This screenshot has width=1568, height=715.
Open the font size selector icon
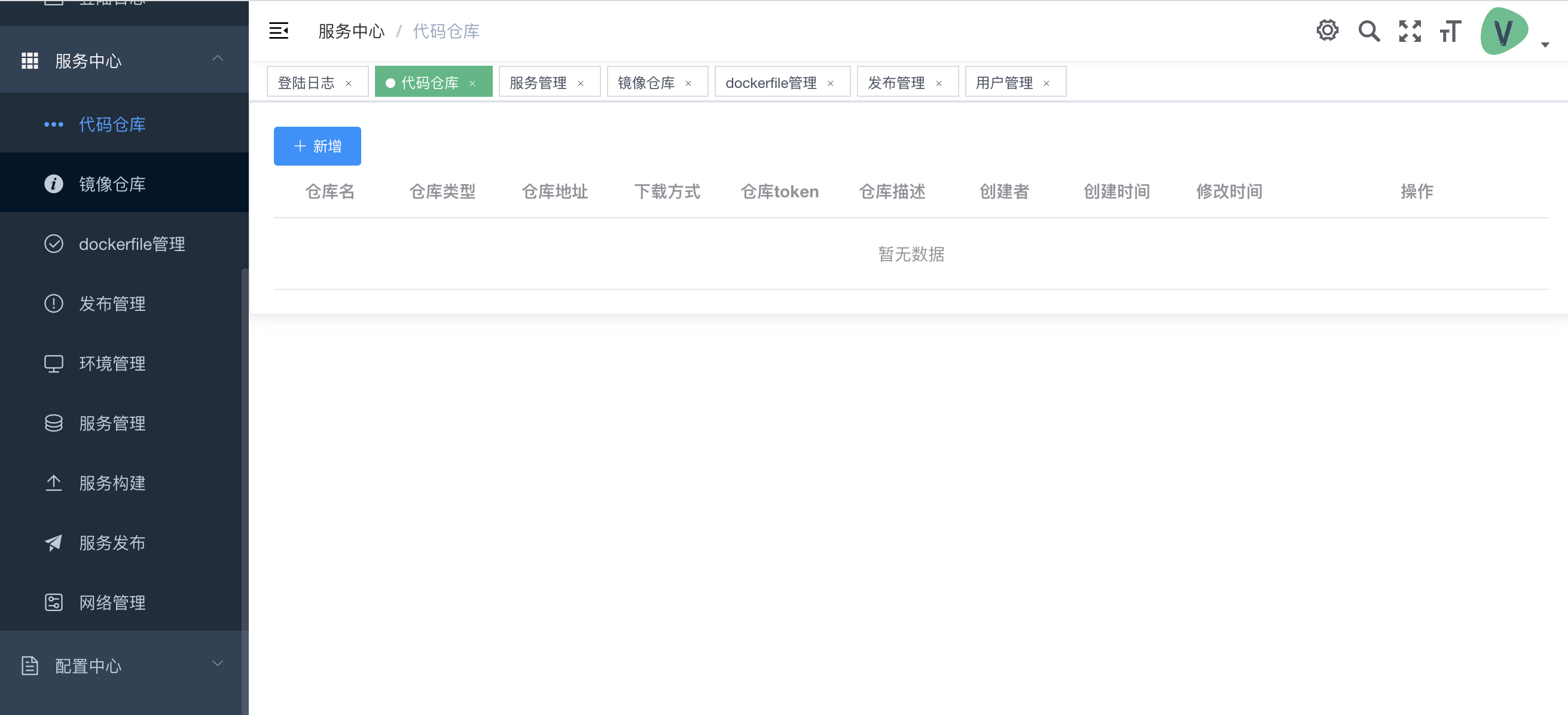coord(1450,31)
